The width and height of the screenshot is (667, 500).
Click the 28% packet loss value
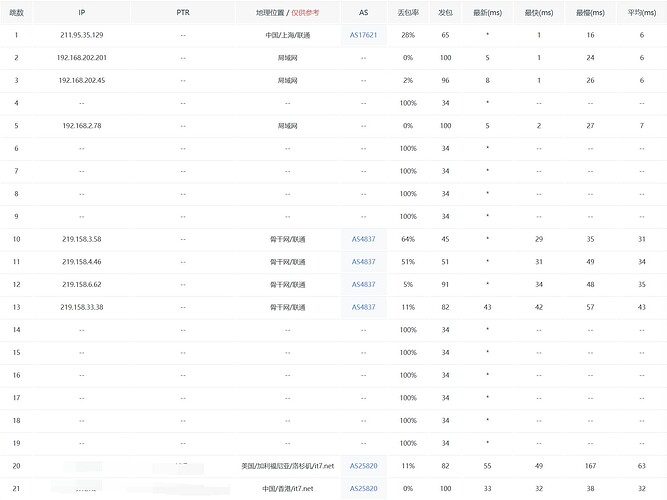(408, 35)
